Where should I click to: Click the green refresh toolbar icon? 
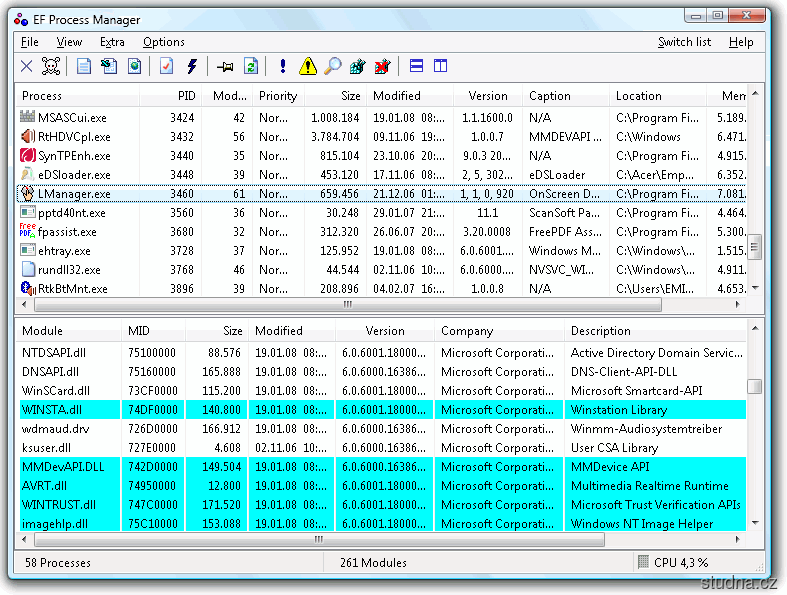click(x=251, y=67)
